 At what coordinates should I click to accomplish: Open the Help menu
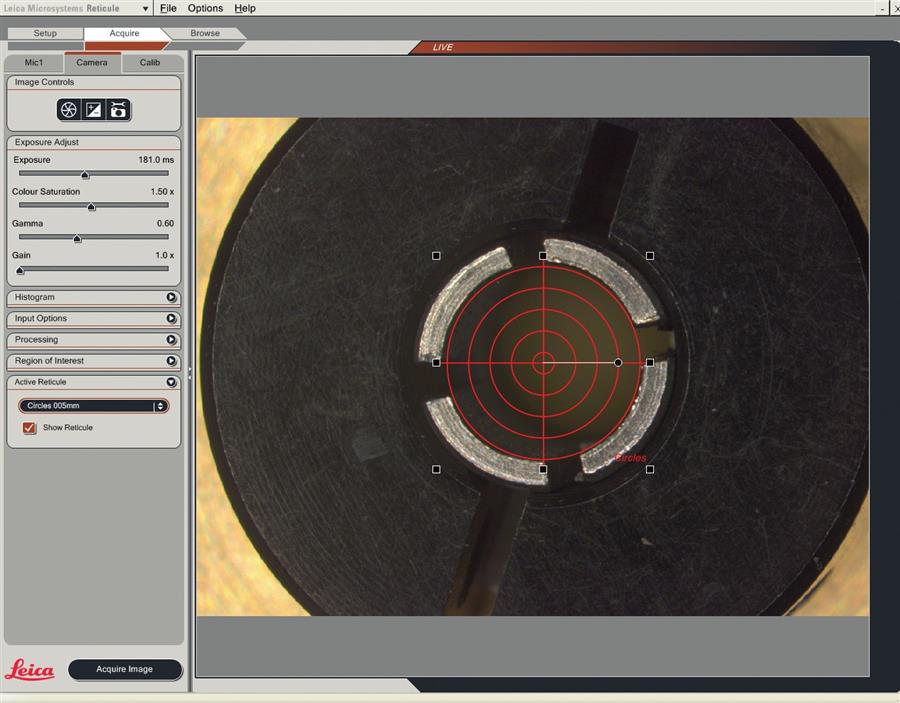click(x=245, y=8)
